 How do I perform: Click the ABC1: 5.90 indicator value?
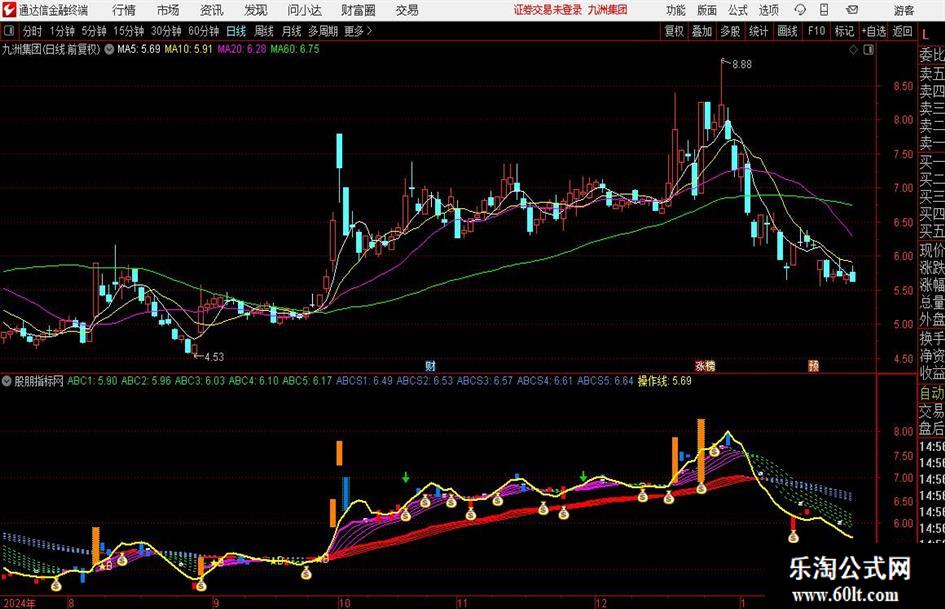[x=92, y=381]
